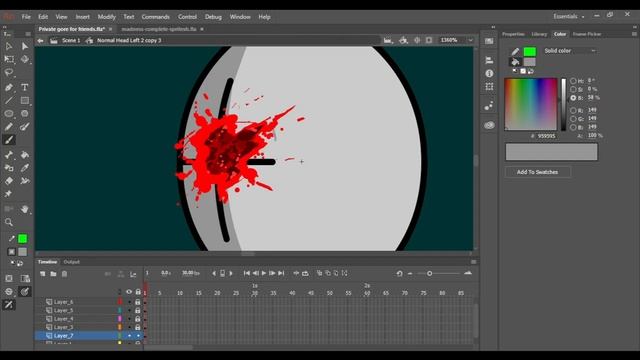Switch to the Frame Picker tab
This screenshot has width=640, height=360.
pyautogui.click(x=587, y=34)
